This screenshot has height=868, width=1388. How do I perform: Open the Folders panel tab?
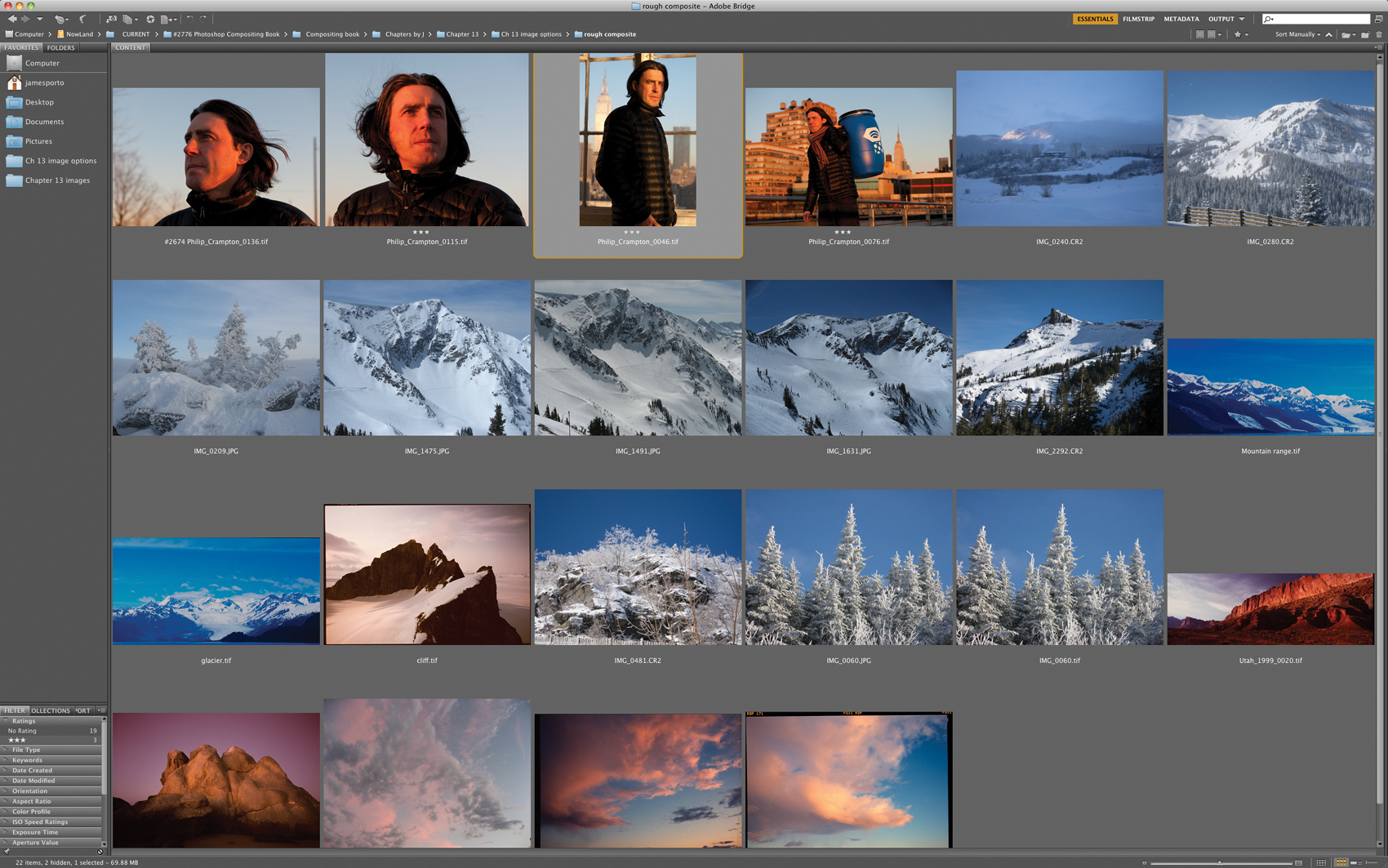point(60,47)
